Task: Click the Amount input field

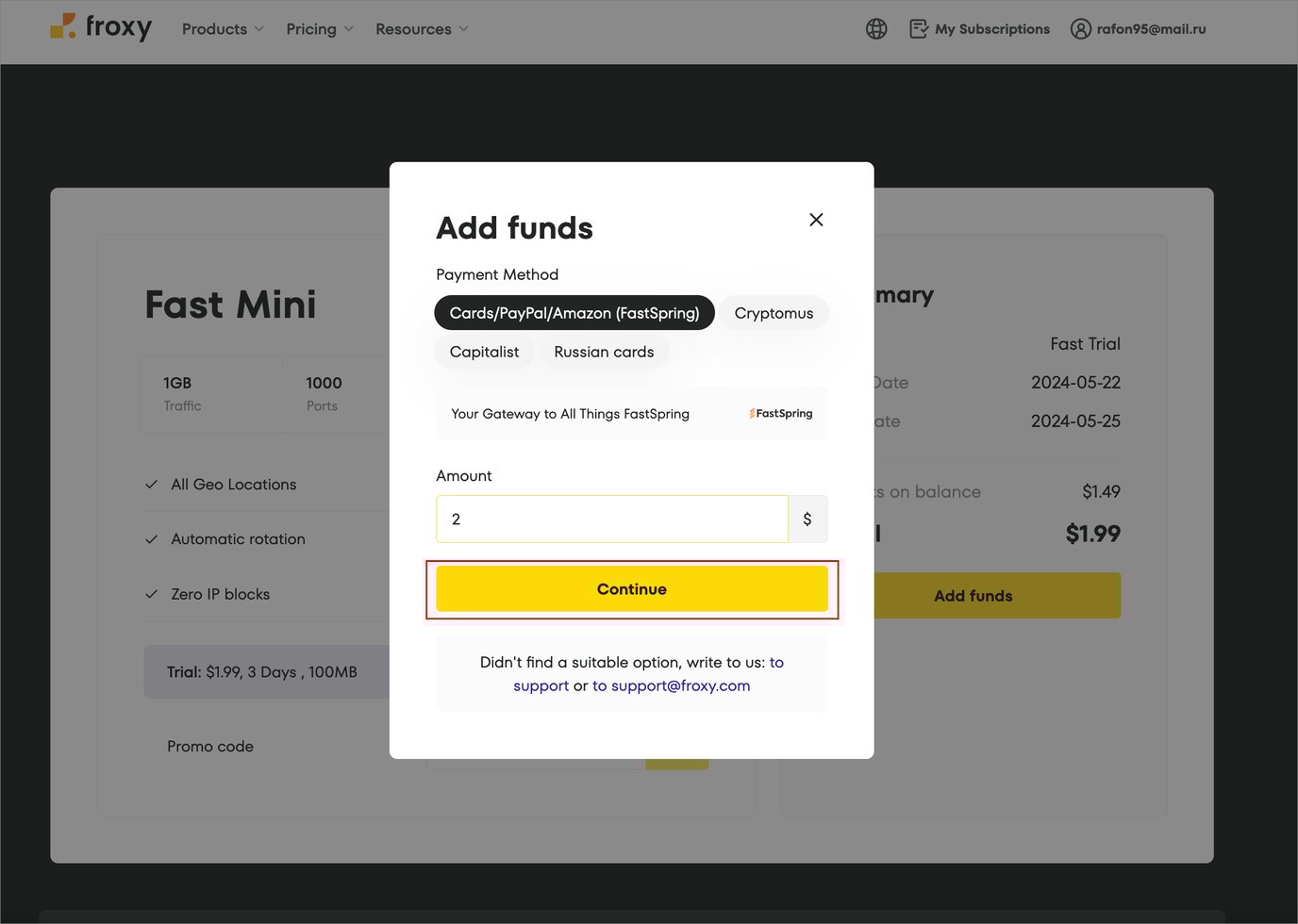Action: coord(611,520)
